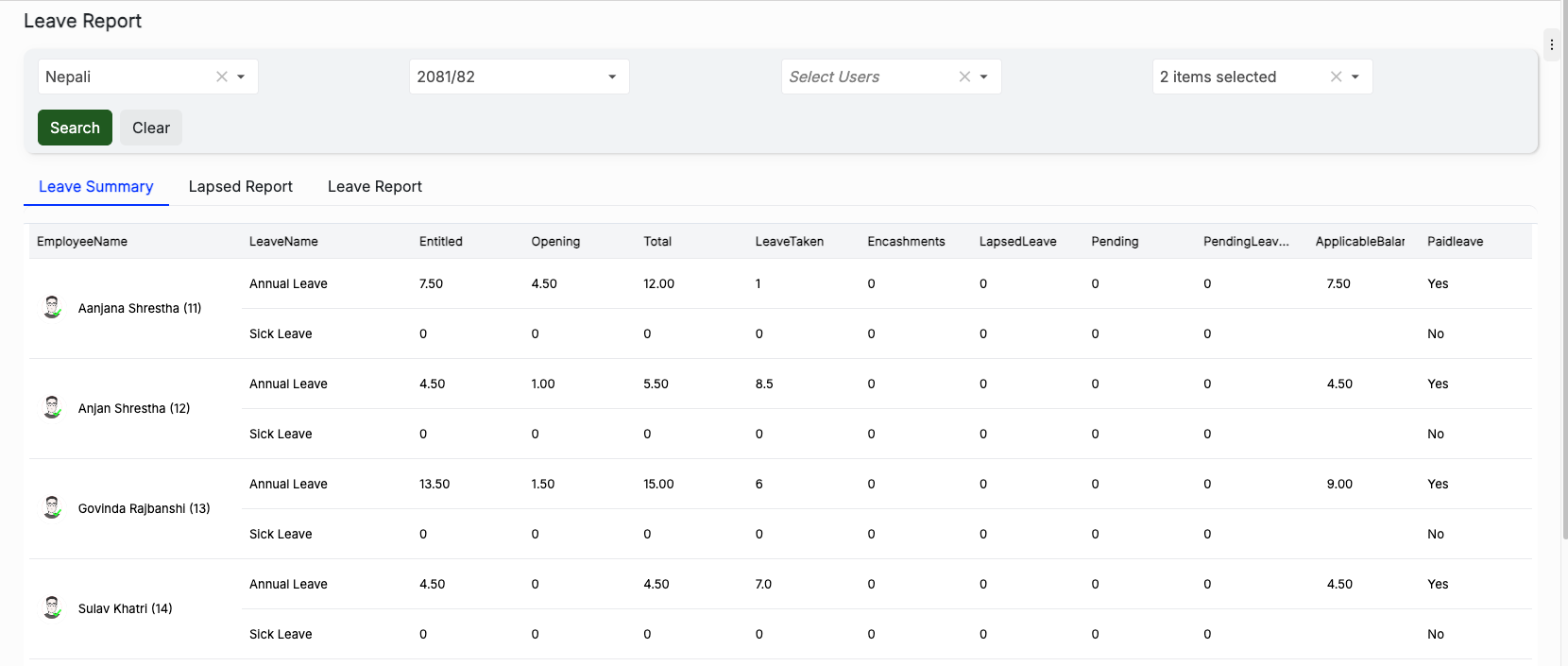Clear the Nepali selection with its X icon

coord(222,77)
